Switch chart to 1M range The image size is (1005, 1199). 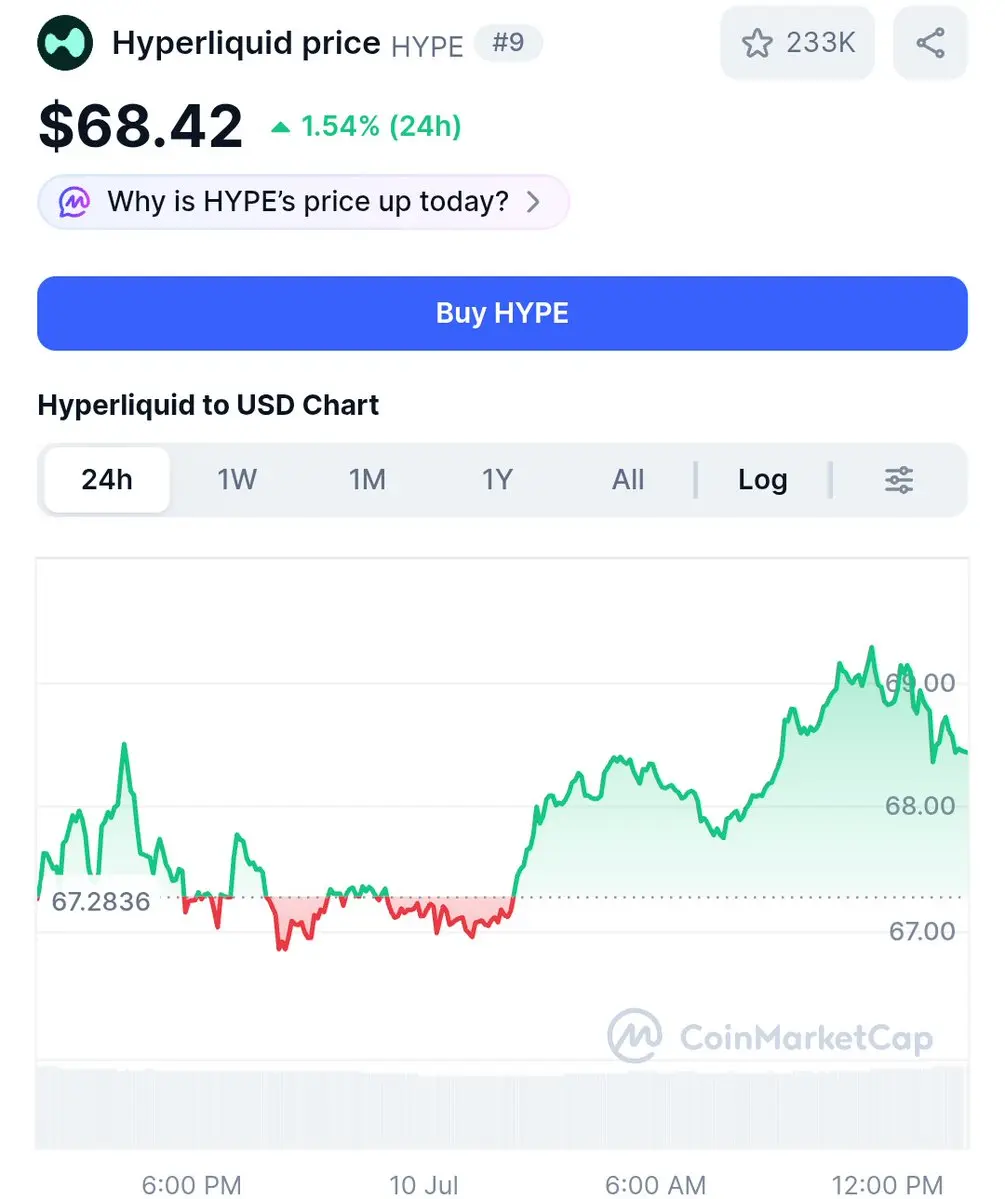367,479
